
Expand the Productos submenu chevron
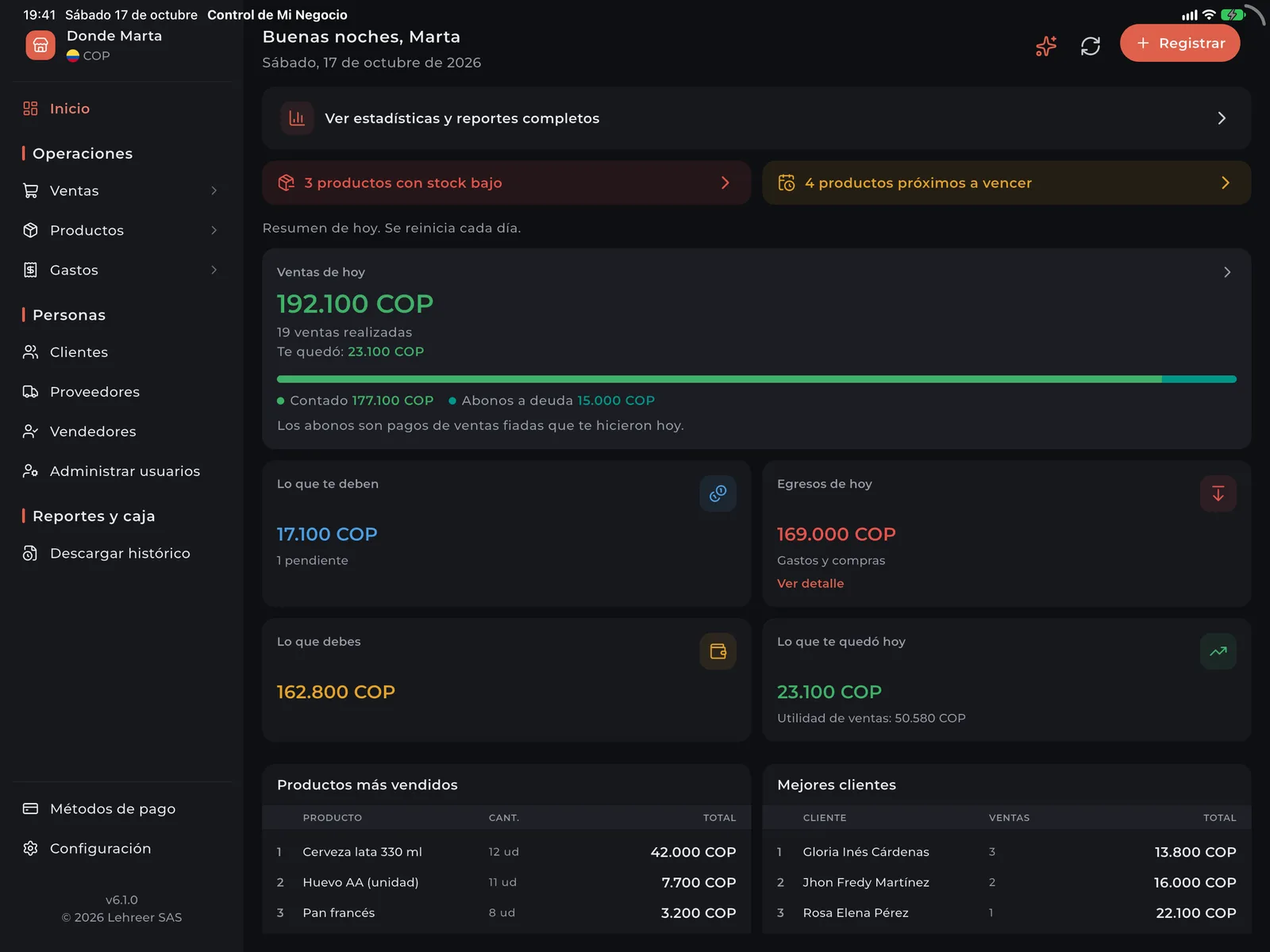coord(214,230)
